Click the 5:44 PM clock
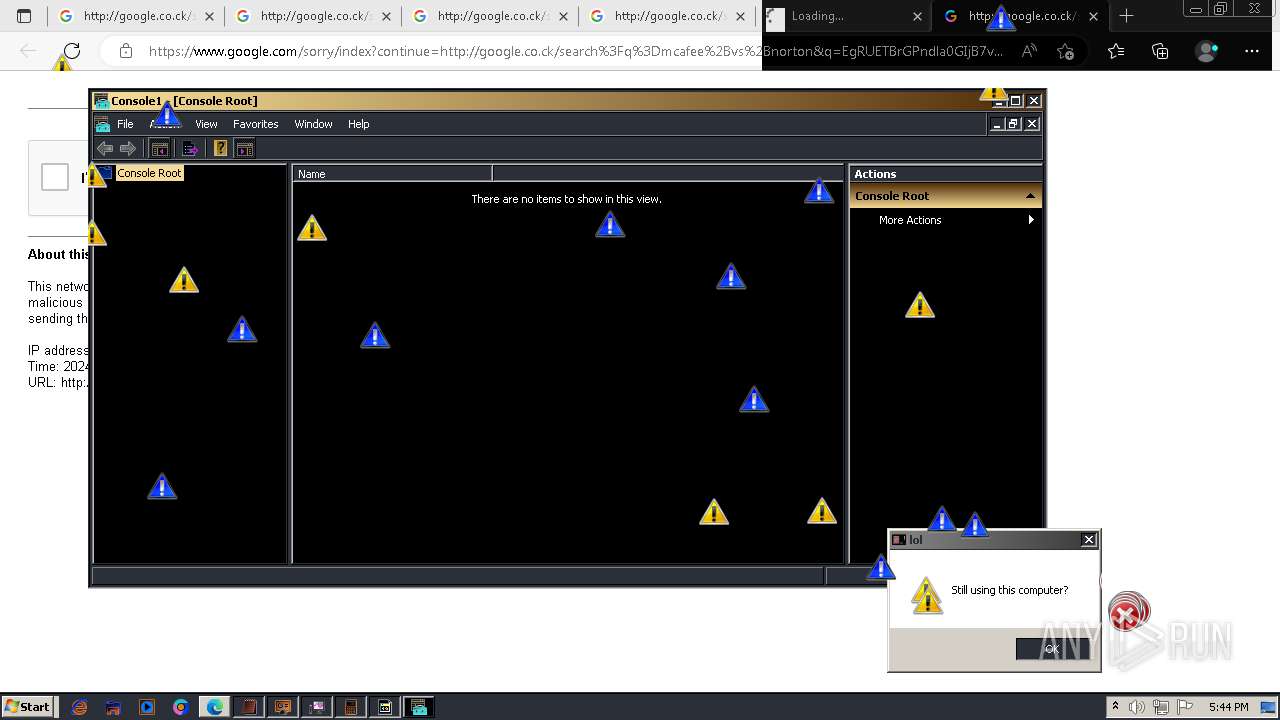Image resolution: width=1280 pixels, height=720 pixels. pyautogui.click(x=1228, y=707)
